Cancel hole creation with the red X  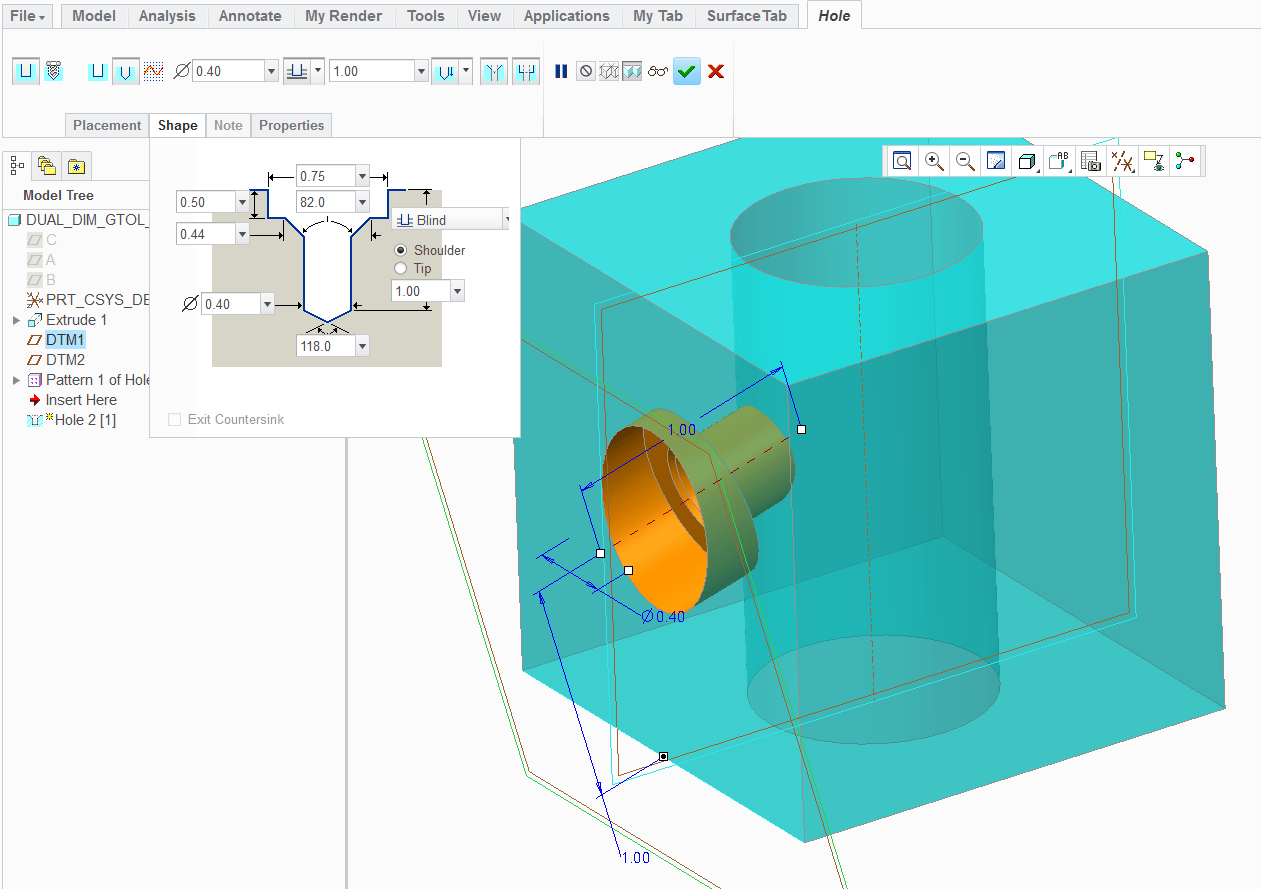(x=716, y=71)
